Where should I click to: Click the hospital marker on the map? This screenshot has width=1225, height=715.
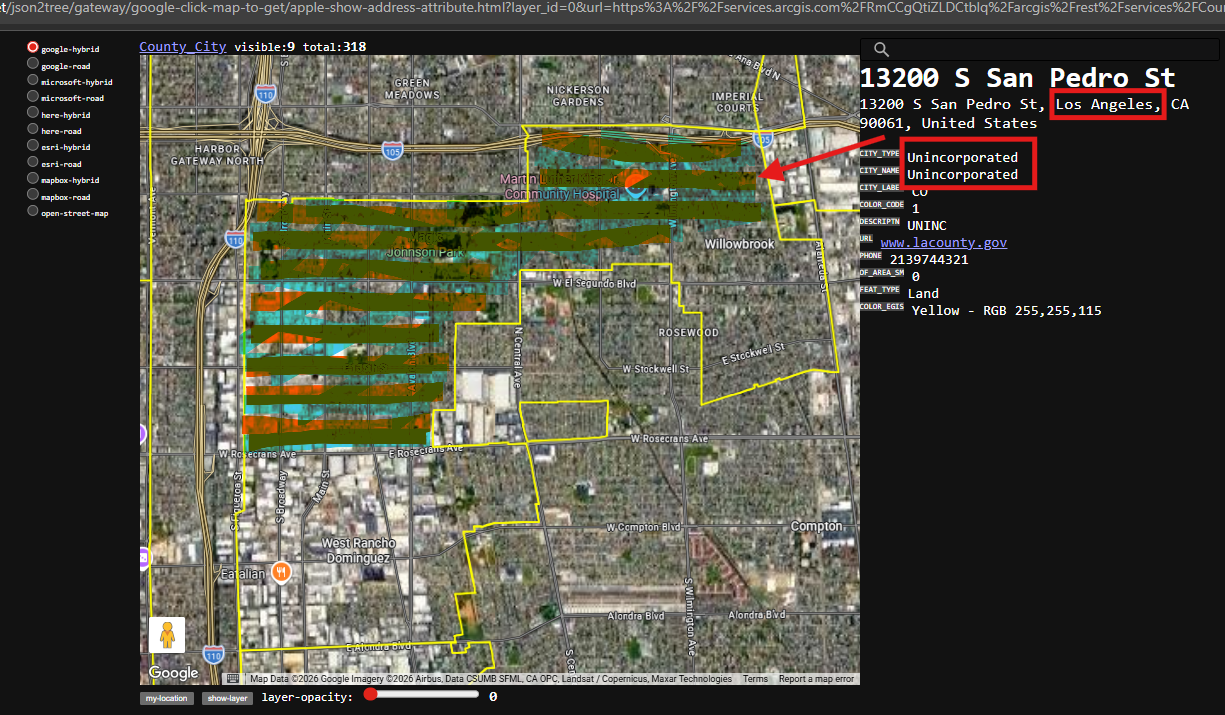634,183
